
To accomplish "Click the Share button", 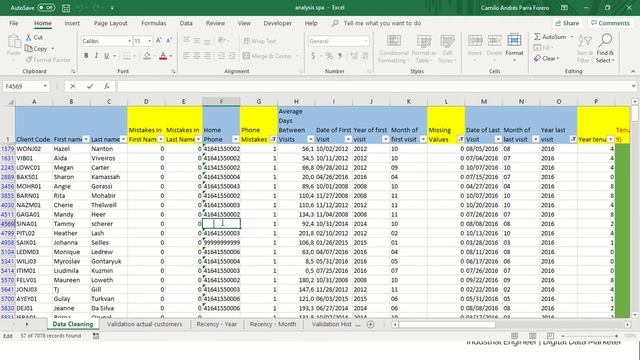I will coord(567,23).
